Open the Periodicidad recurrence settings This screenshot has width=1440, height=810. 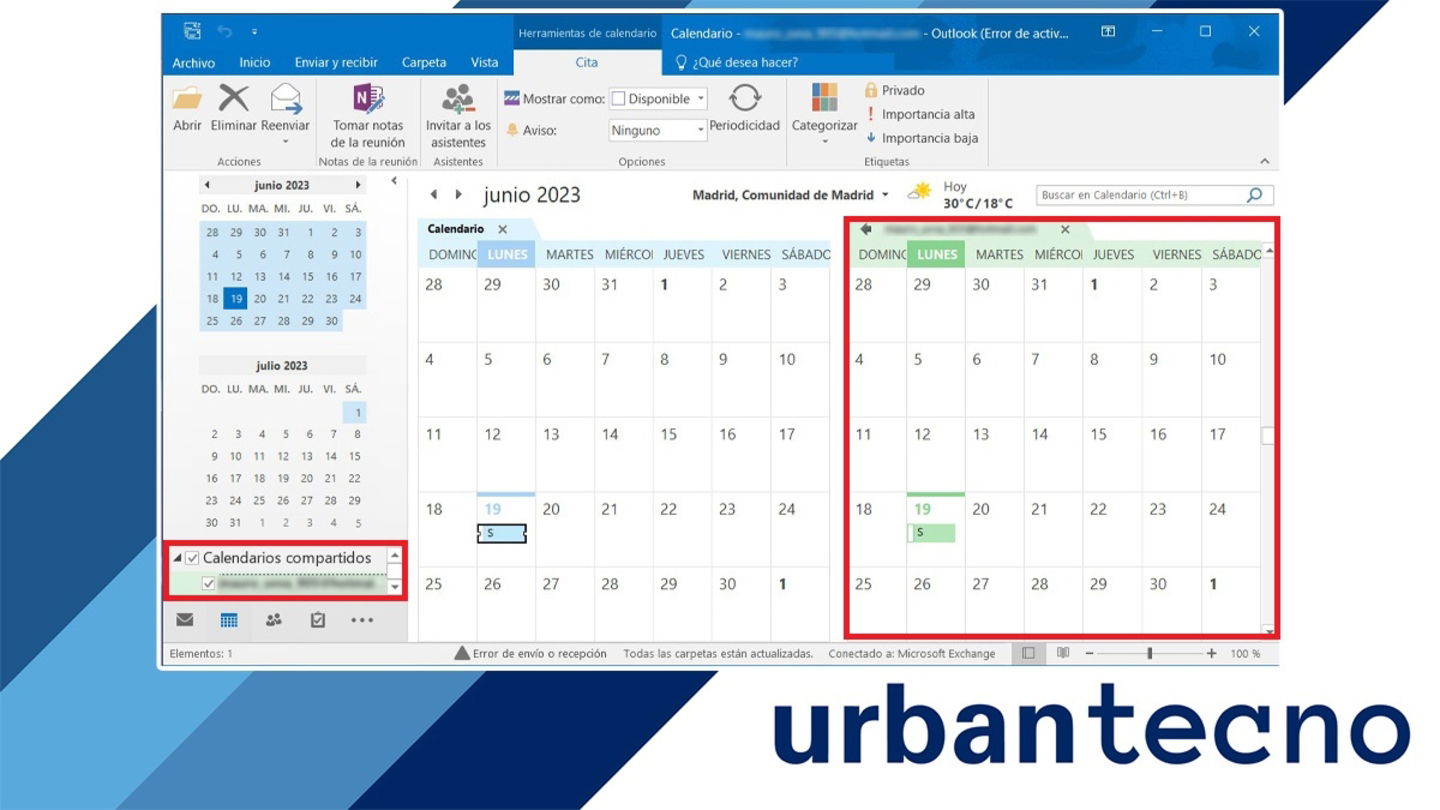click(x=744, y=98)
